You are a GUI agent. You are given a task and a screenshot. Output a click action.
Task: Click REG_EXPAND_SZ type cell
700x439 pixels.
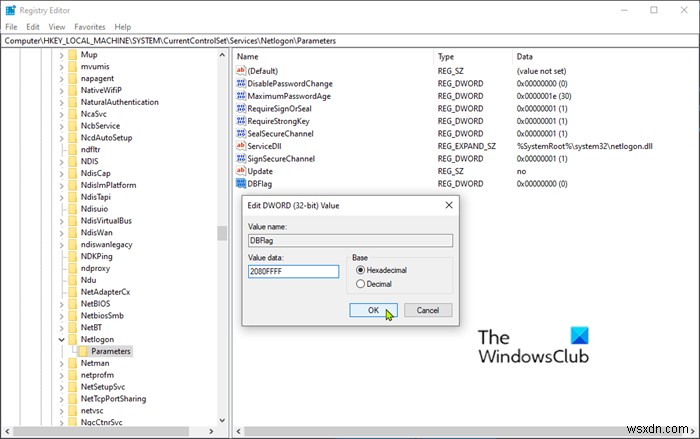(467, 146)
